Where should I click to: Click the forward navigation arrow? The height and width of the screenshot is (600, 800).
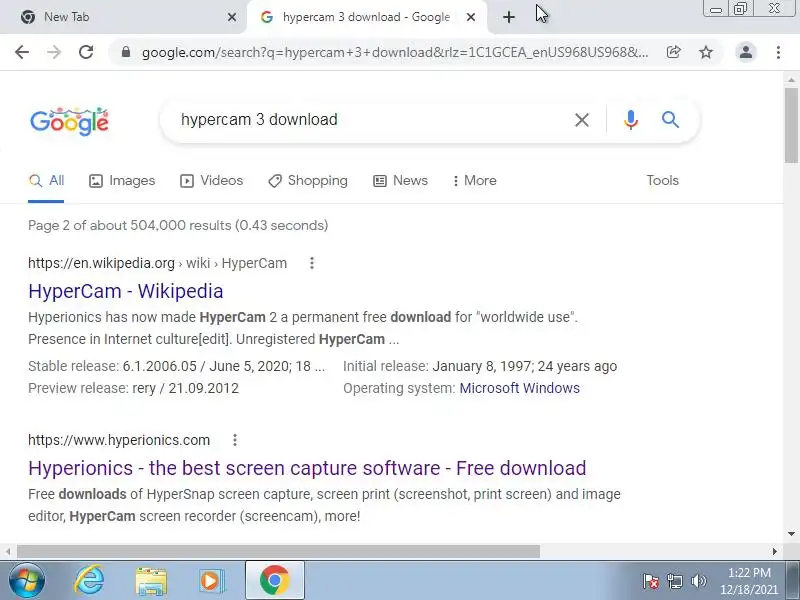point(54,52)
